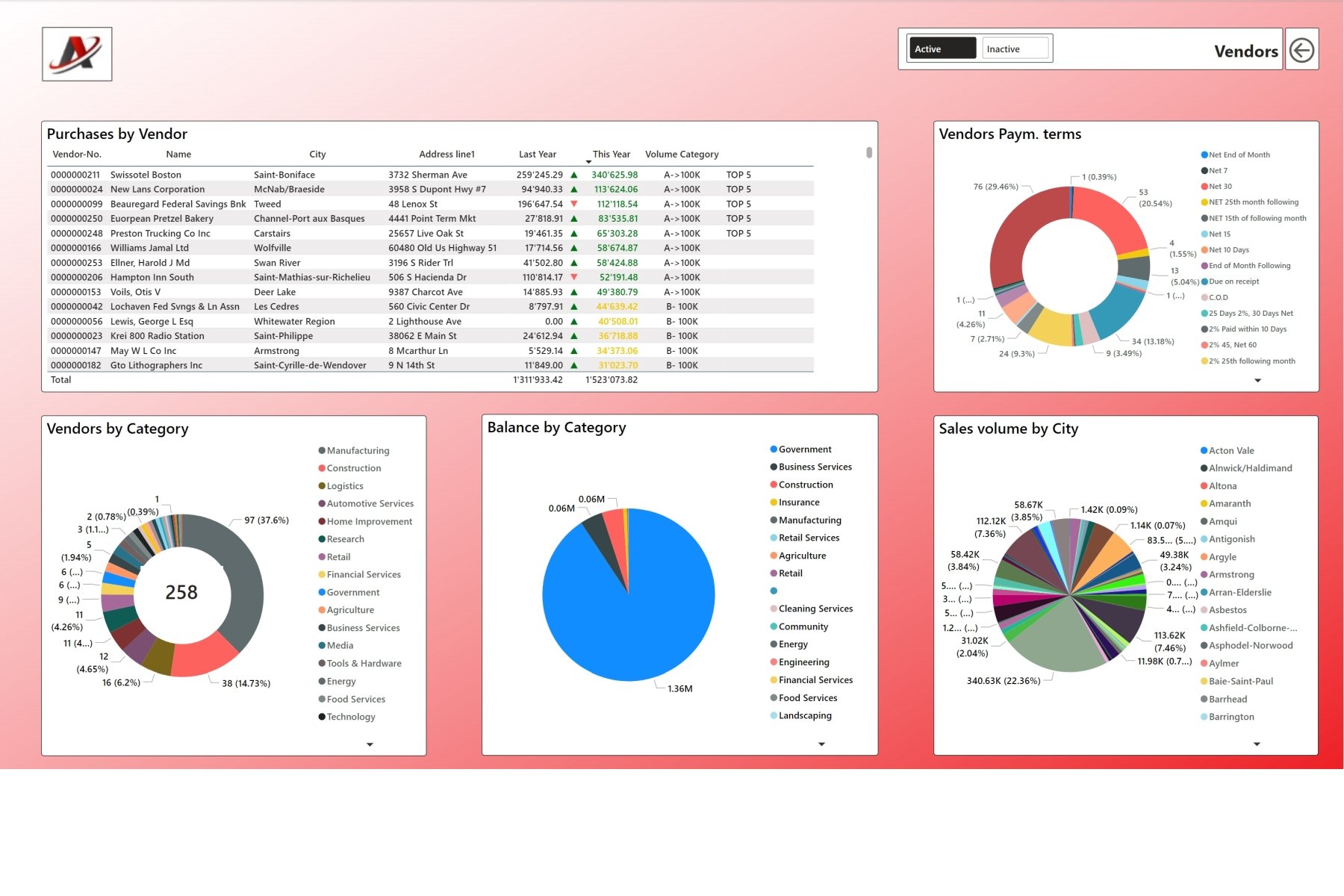Click up arrow for Williams Jamal Ltd

click(x=574, y=248)
